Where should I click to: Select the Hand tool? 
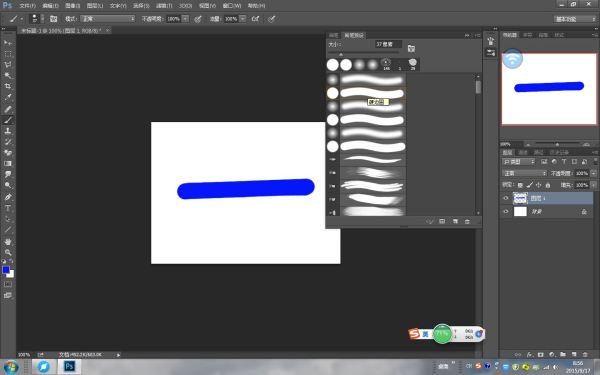tap(8, 241)
